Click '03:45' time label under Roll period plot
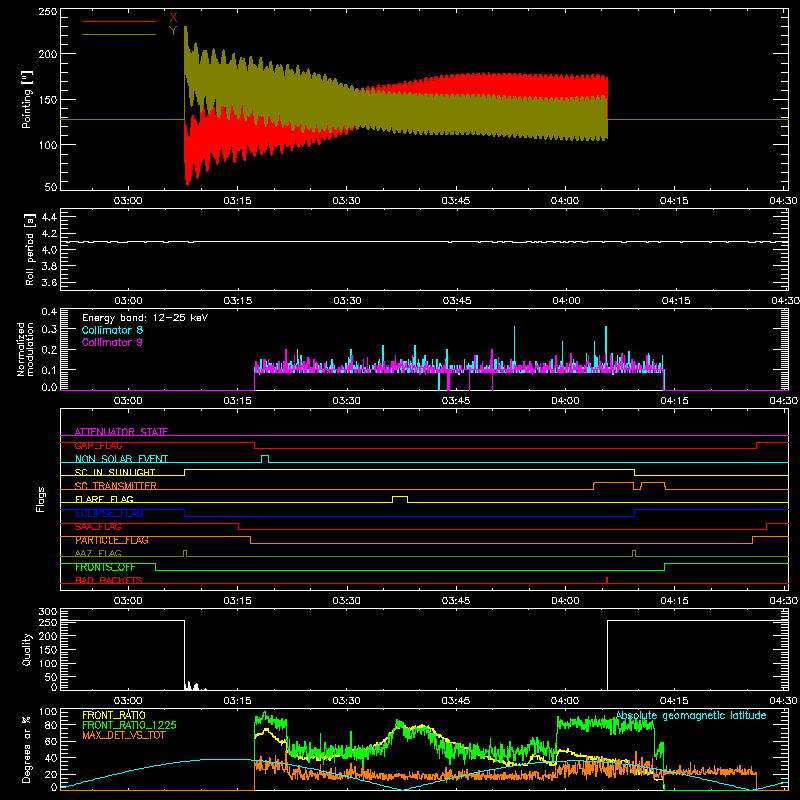The width and height of the screenshot is (800, 800). click(x=457, y=301)
